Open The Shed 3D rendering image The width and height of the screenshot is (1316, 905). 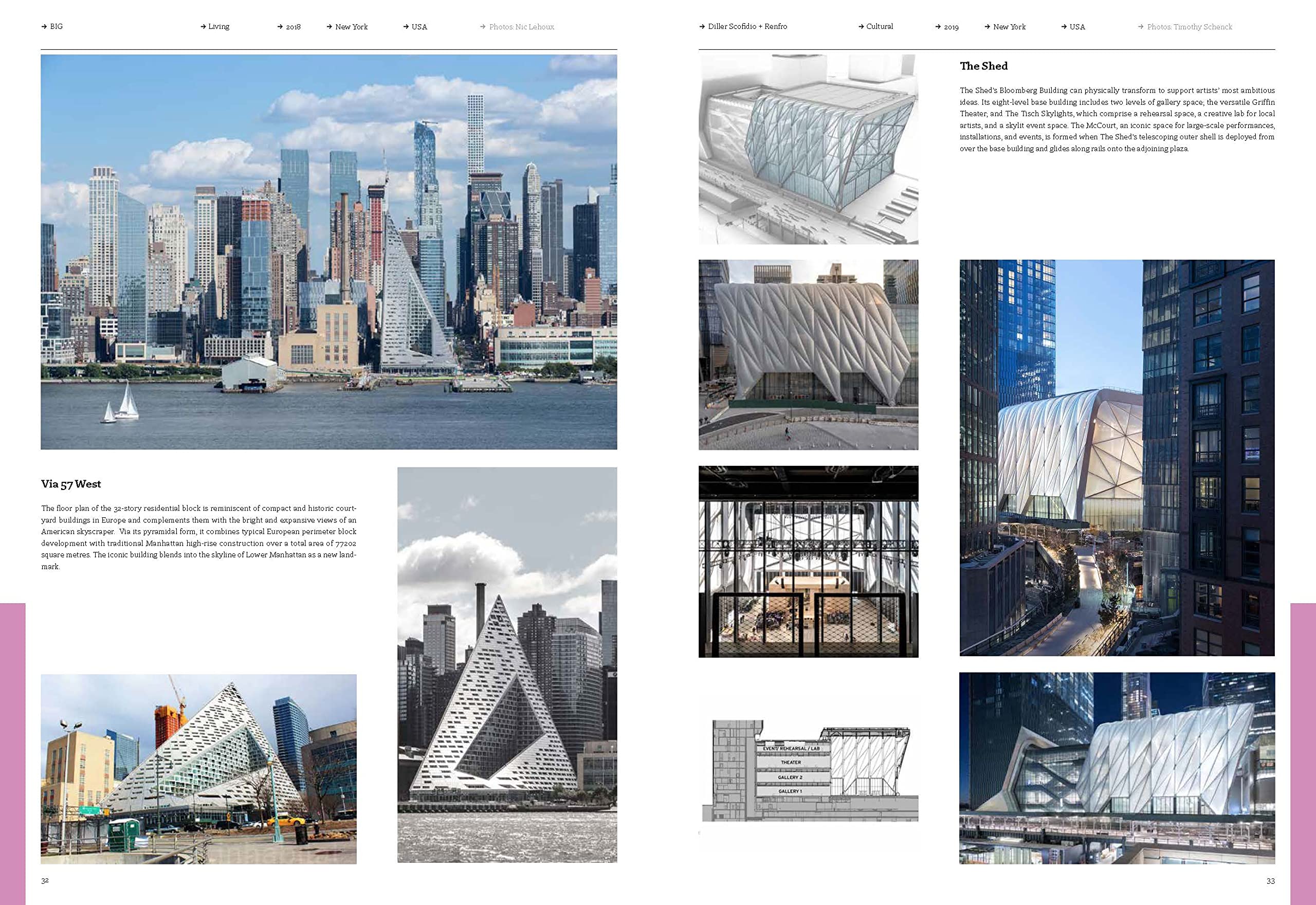click(808, 149)
